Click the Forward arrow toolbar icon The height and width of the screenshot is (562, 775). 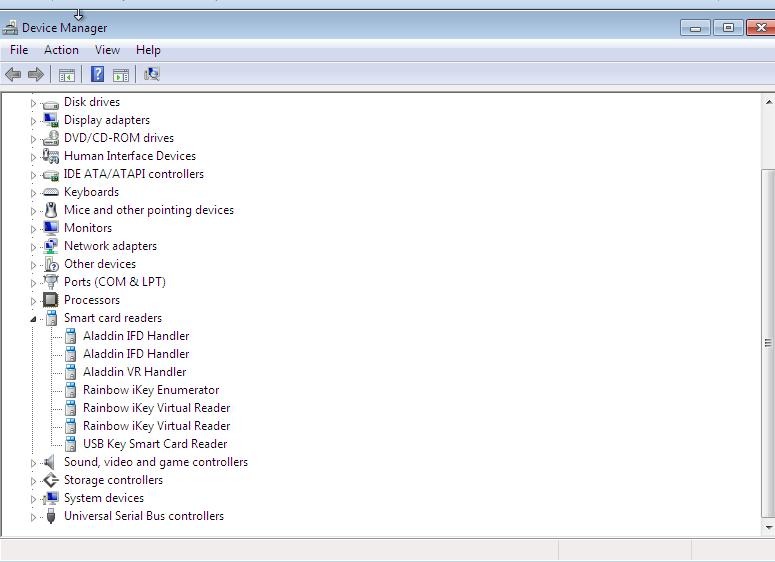[36, 75]
